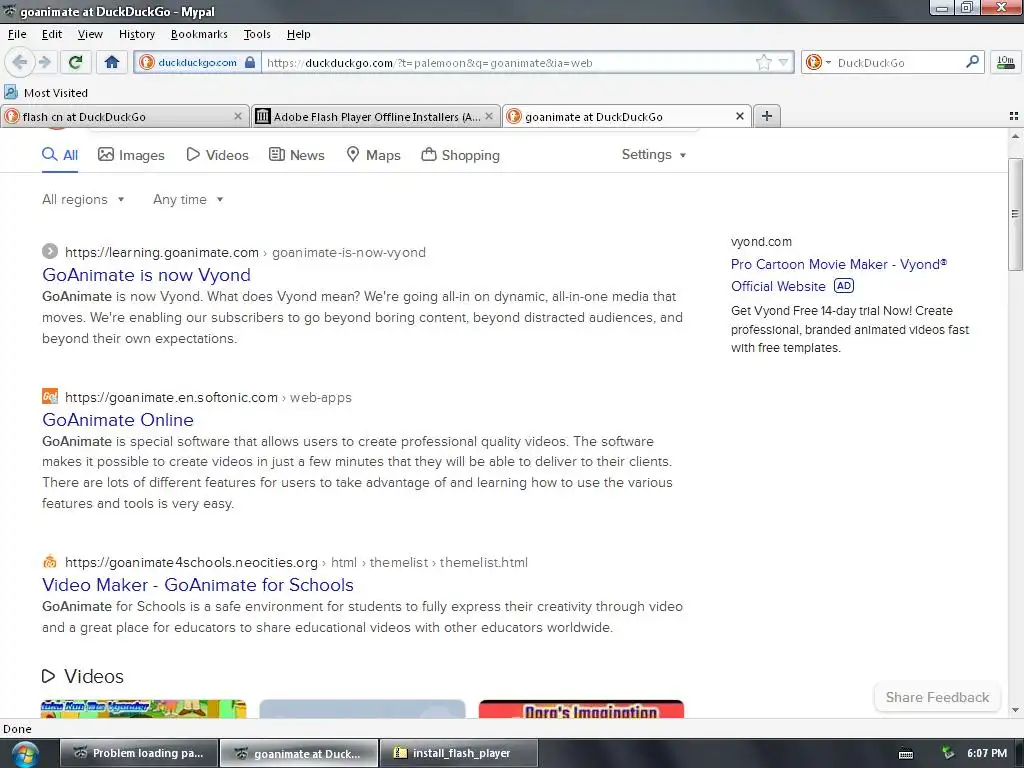
Task: Click the on-screen keyboard tray icon
Action: tap(906, 754)
